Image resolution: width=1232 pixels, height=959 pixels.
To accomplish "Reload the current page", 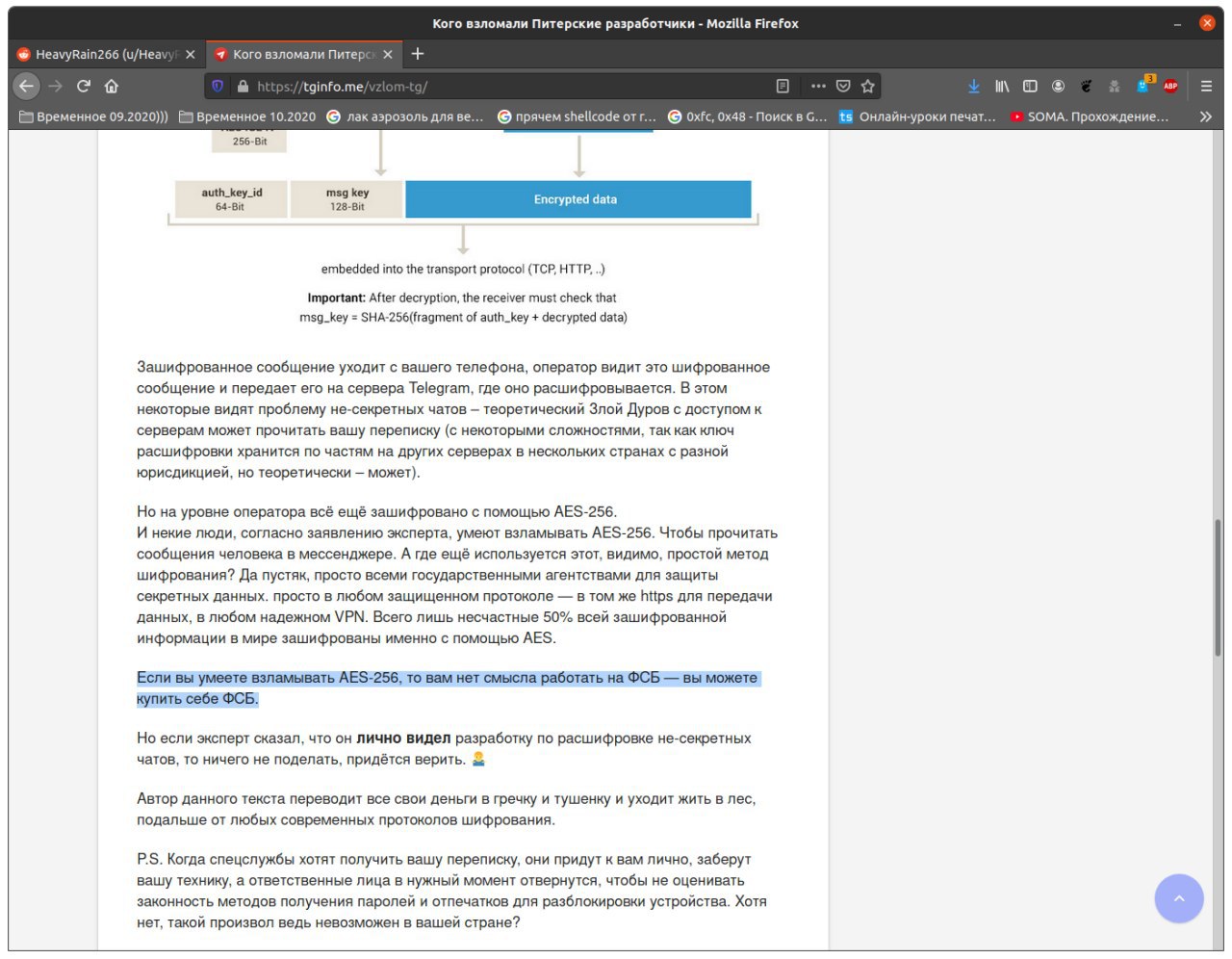I will 84,86.
